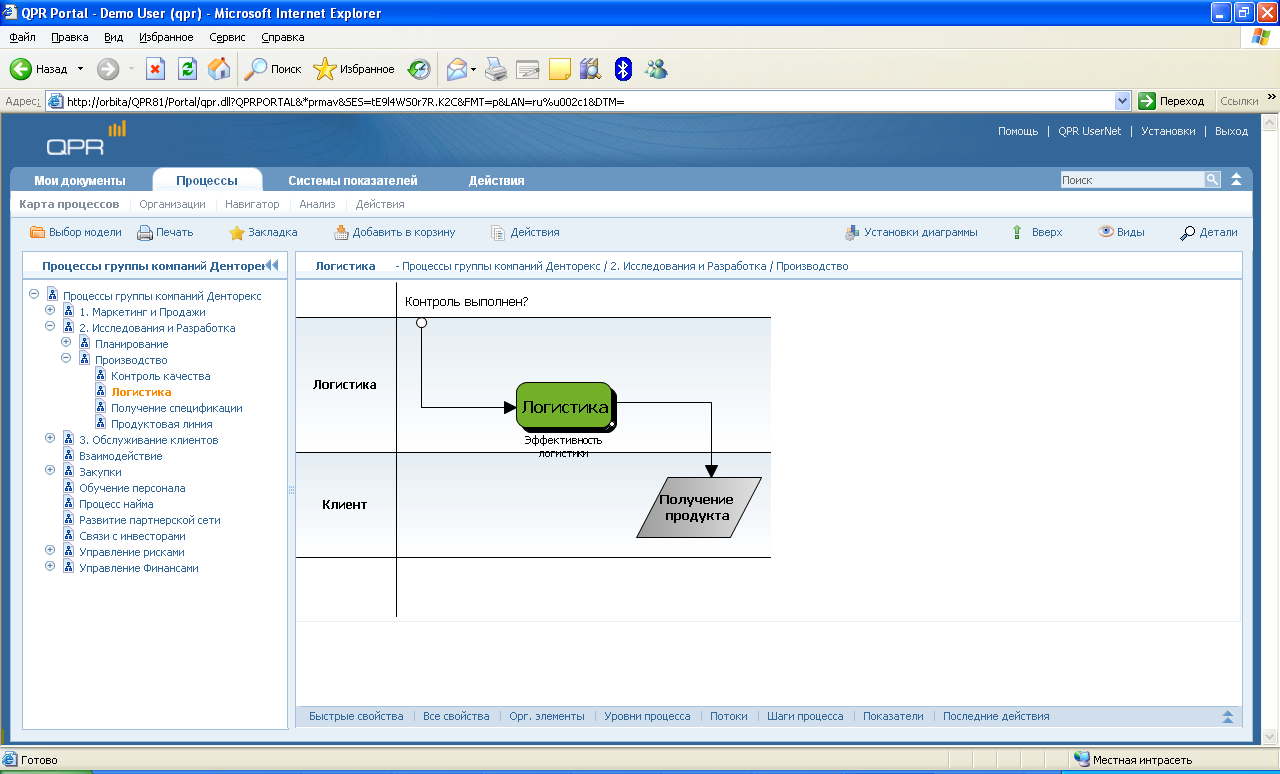Open Действия document icon in toolbar
1280x774 pixels.
(x=498, y=233)
